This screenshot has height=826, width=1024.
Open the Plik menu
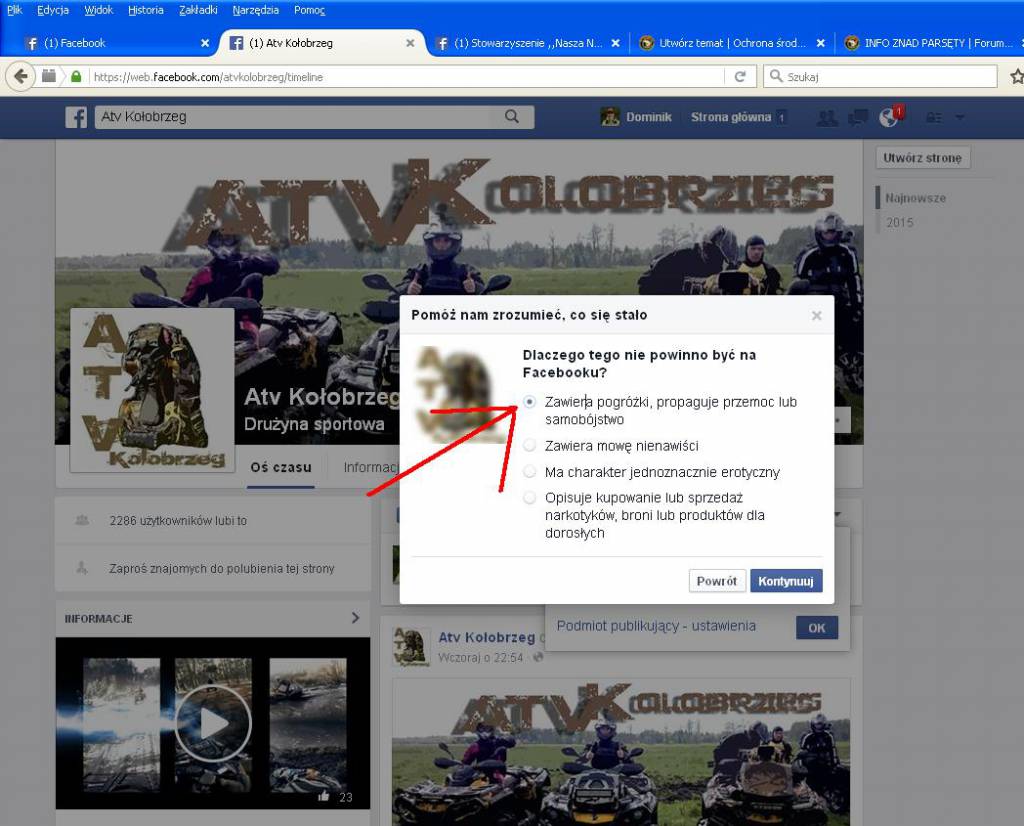(14, 10)
